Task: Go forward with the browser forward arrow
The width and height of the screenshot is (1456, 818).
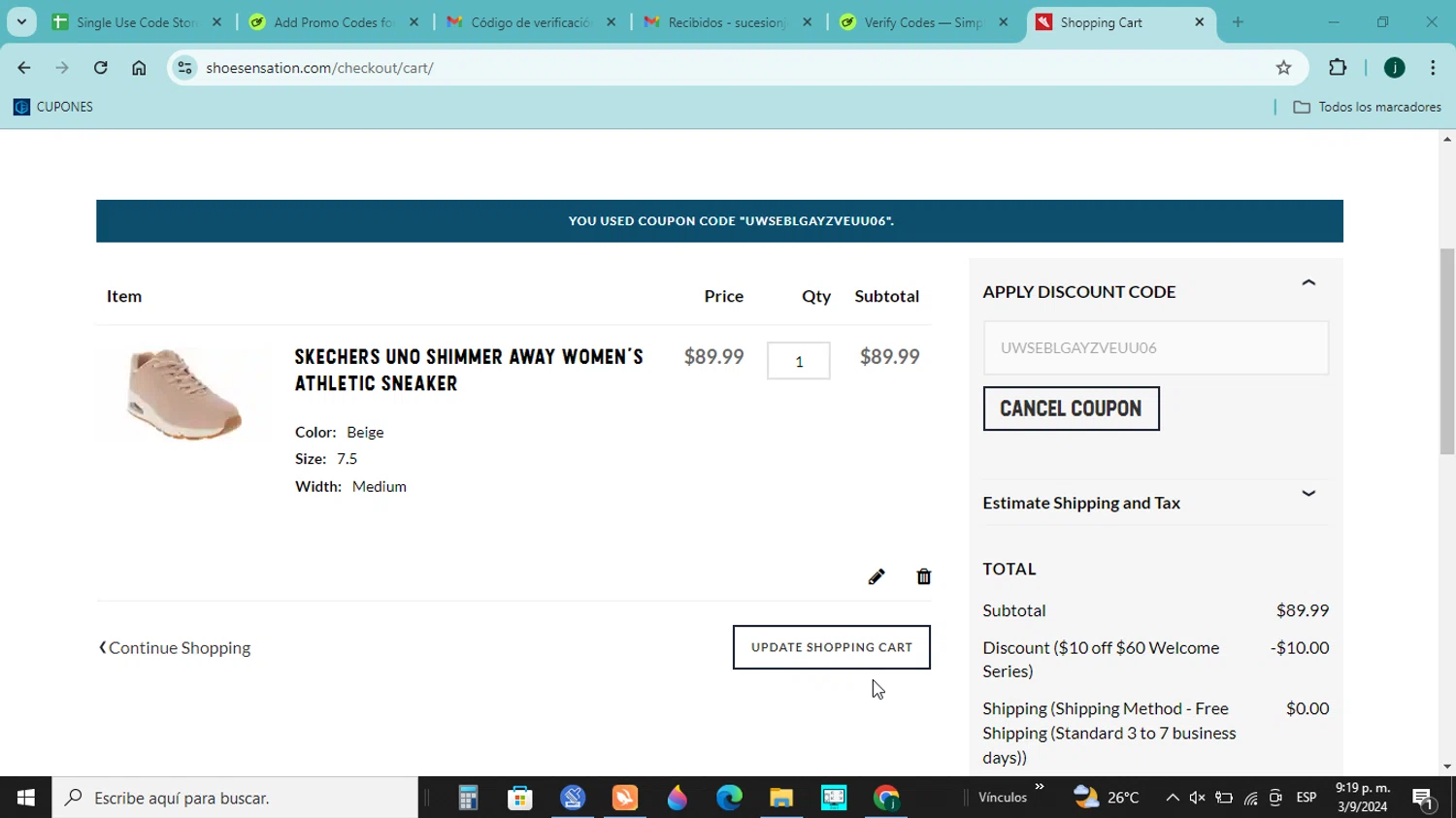Action: pyautogui.click(x=62, y=68)
